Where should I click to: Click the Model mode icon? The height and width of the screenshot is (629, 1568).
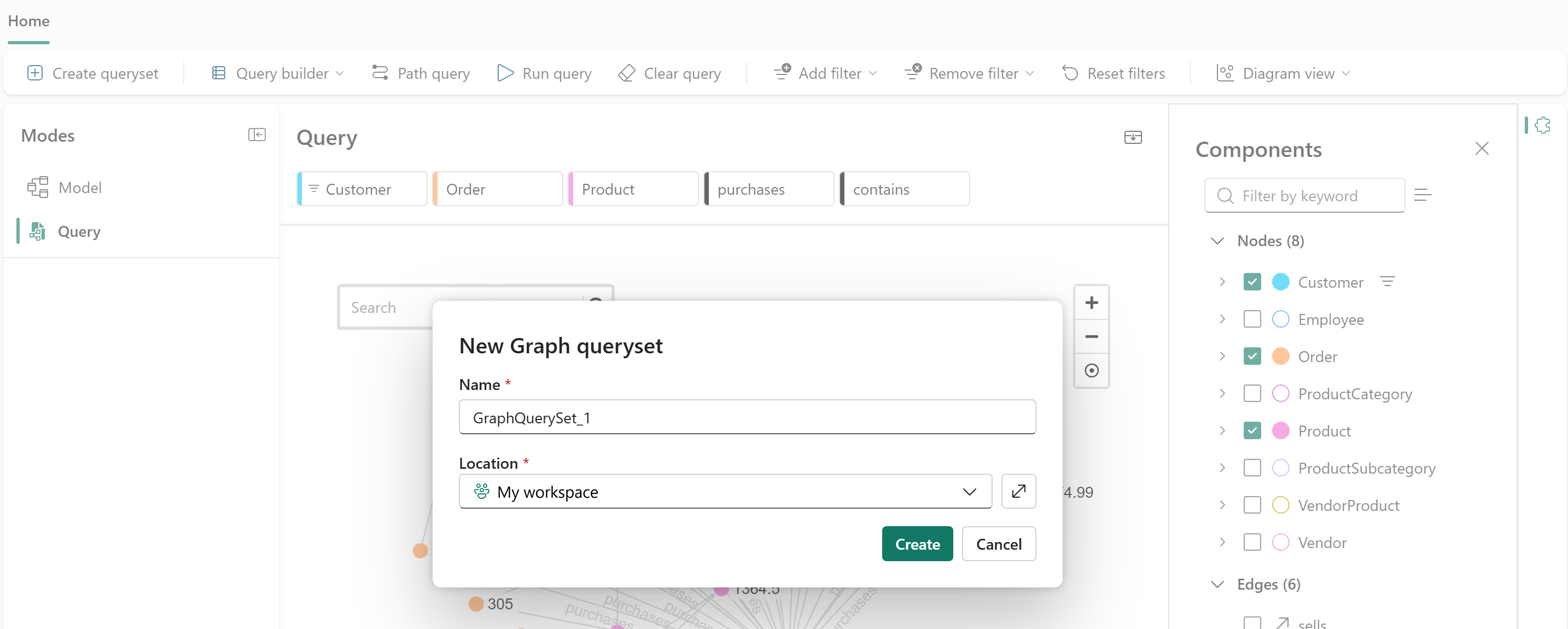pyautogui.click(x=38, y=188)
